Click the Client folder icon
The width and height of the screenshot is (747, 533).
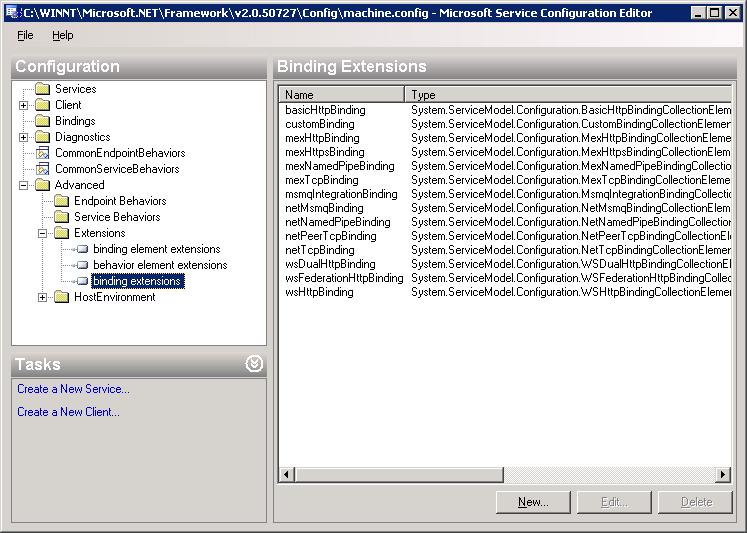[42, 105]
